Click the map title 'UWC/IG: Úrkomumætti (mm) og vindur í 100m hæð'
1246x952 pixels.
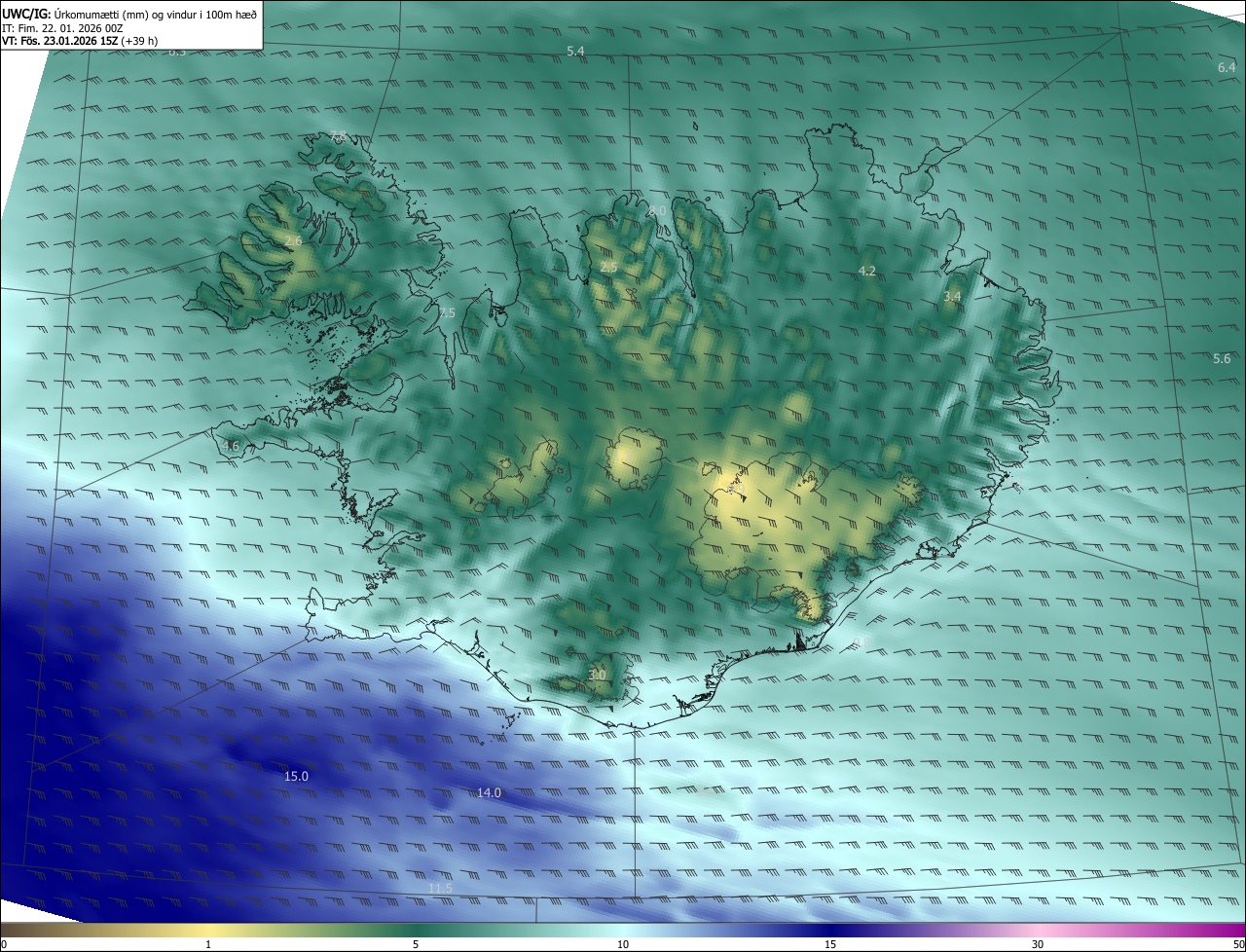(129, 15)
